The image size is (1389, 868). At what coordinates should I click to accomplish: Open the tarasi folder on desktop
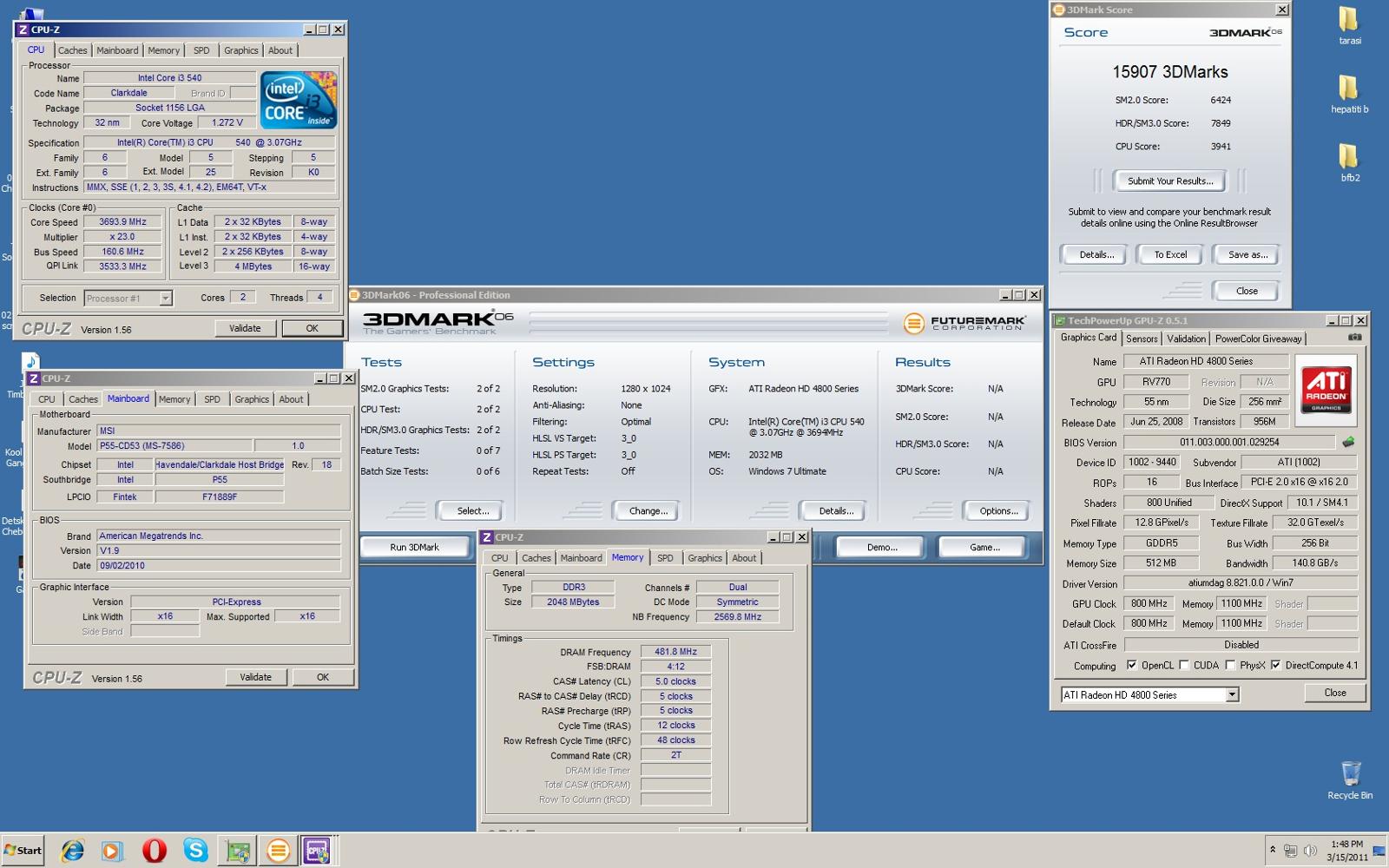(x=1349, y=26)
